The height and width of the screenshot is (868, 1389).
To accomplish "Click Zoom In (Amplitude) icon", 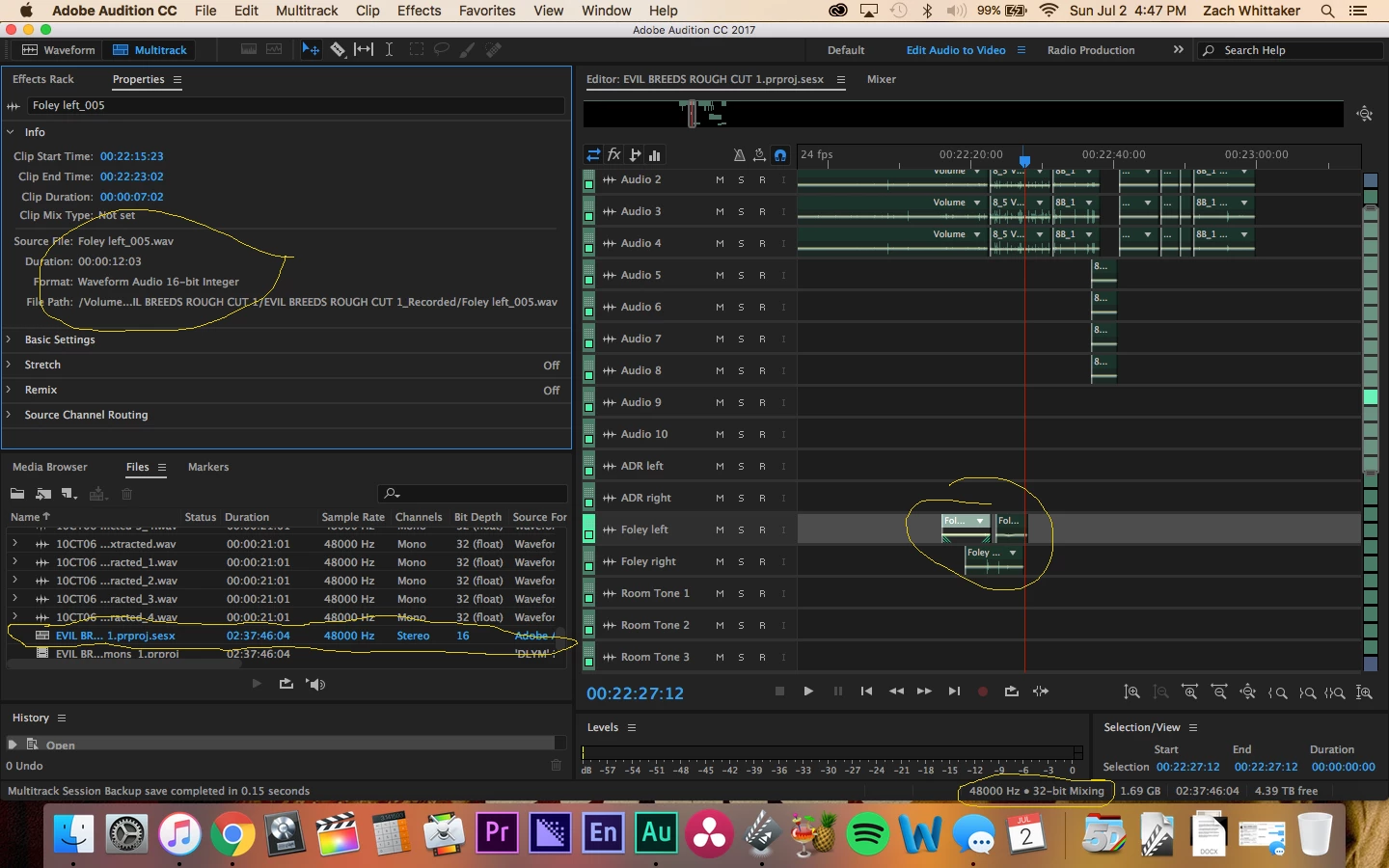I will [1132, 692].
